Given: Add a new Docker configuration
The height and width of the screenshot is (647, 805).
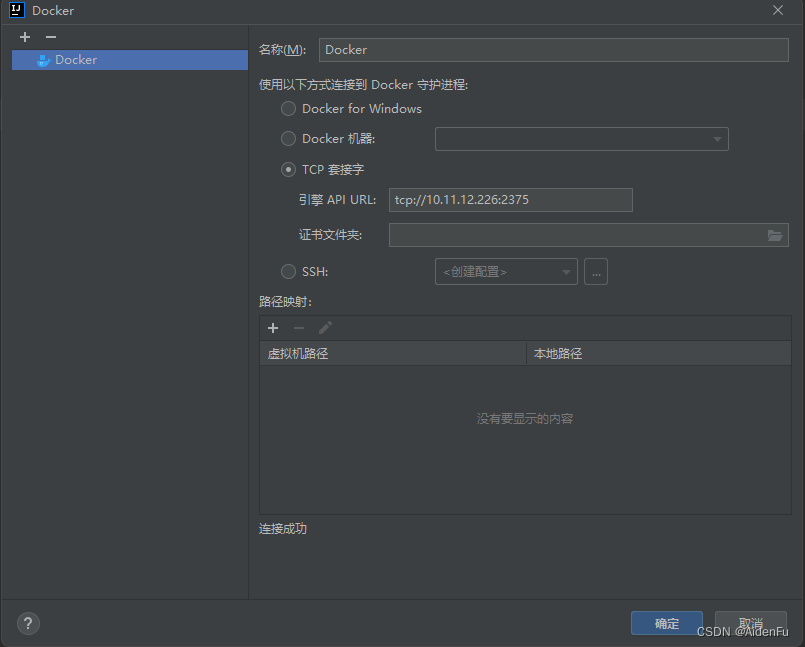Looking at the screenshot, I should pyautogui.click(x=25, y=37).
